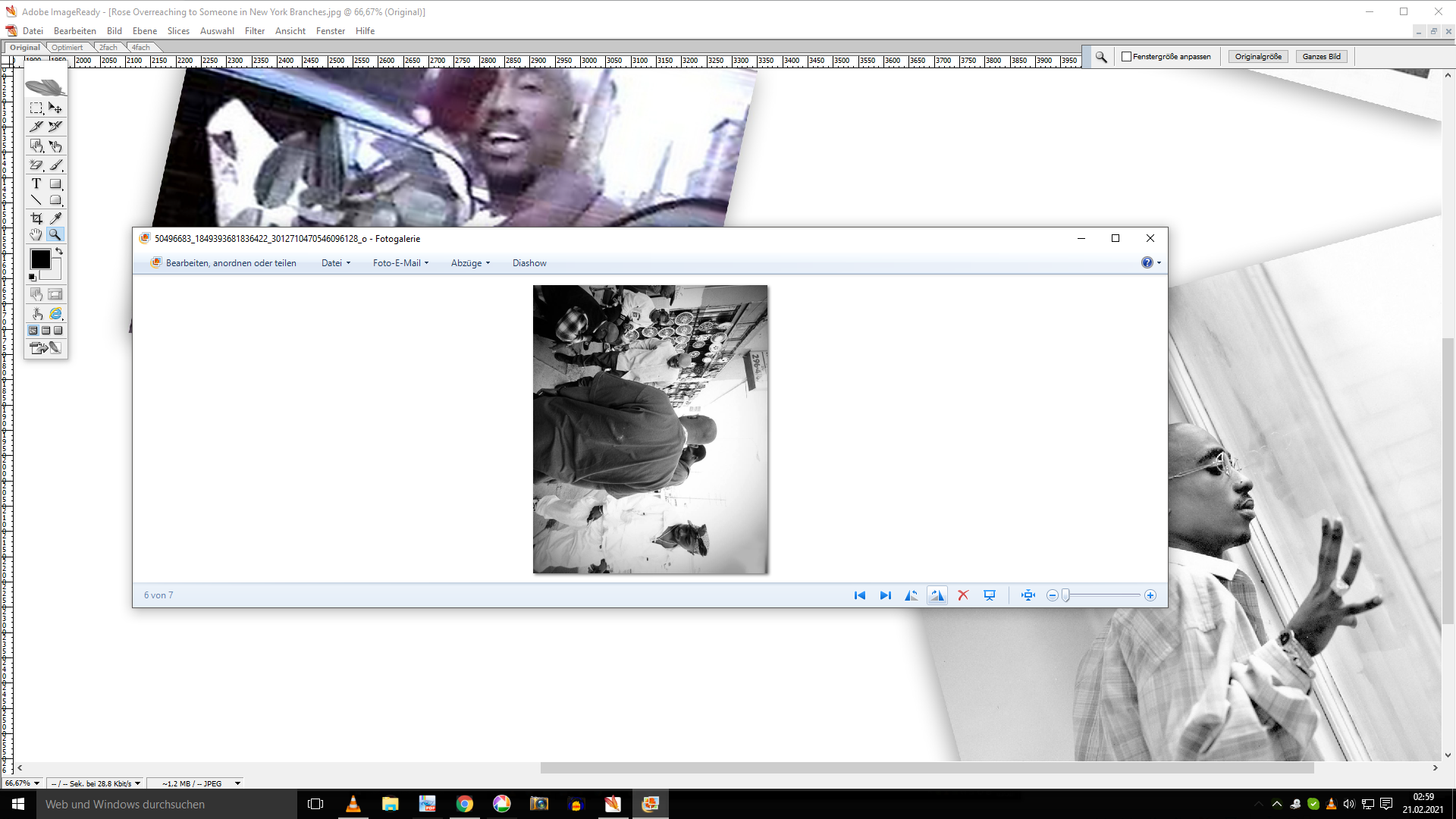Select the Tab Rectangle tool
The image size is (1456, 819).
(55, 200)
